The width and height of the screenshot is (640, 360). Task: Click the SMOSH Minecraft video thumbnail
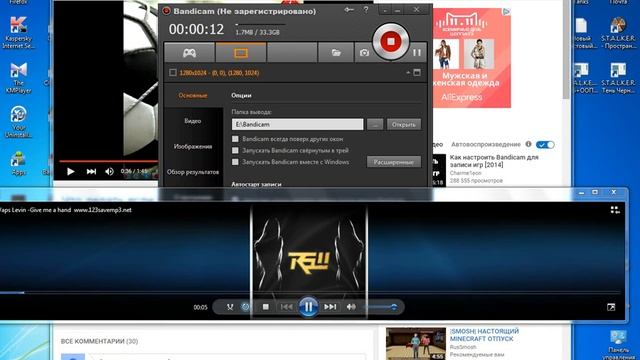(416, 344)
